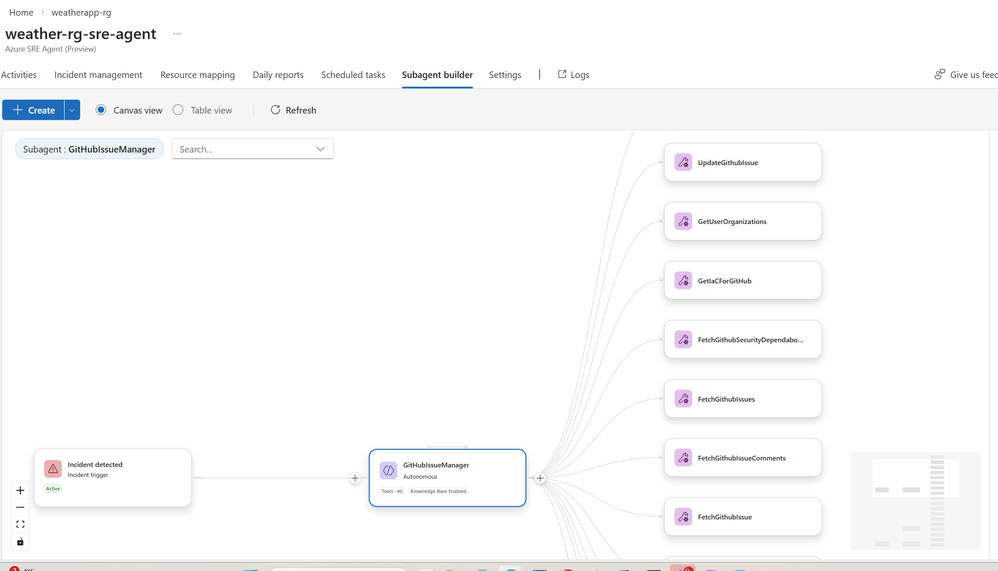Screen dimensions: 998x571
Task: Click the Create button
Action: point(33,110)
